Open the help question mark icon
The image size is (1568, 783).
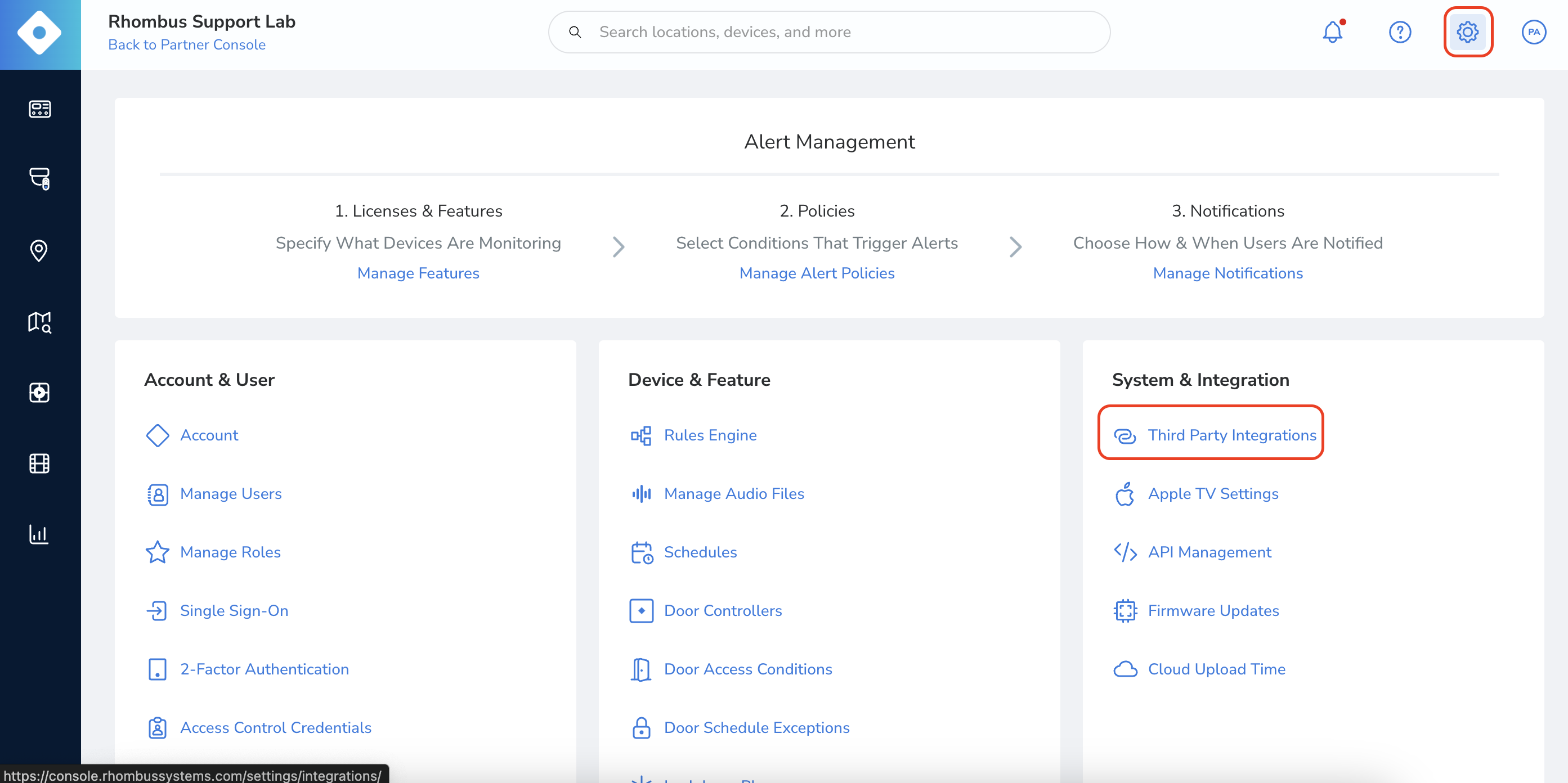point(1400,32)
